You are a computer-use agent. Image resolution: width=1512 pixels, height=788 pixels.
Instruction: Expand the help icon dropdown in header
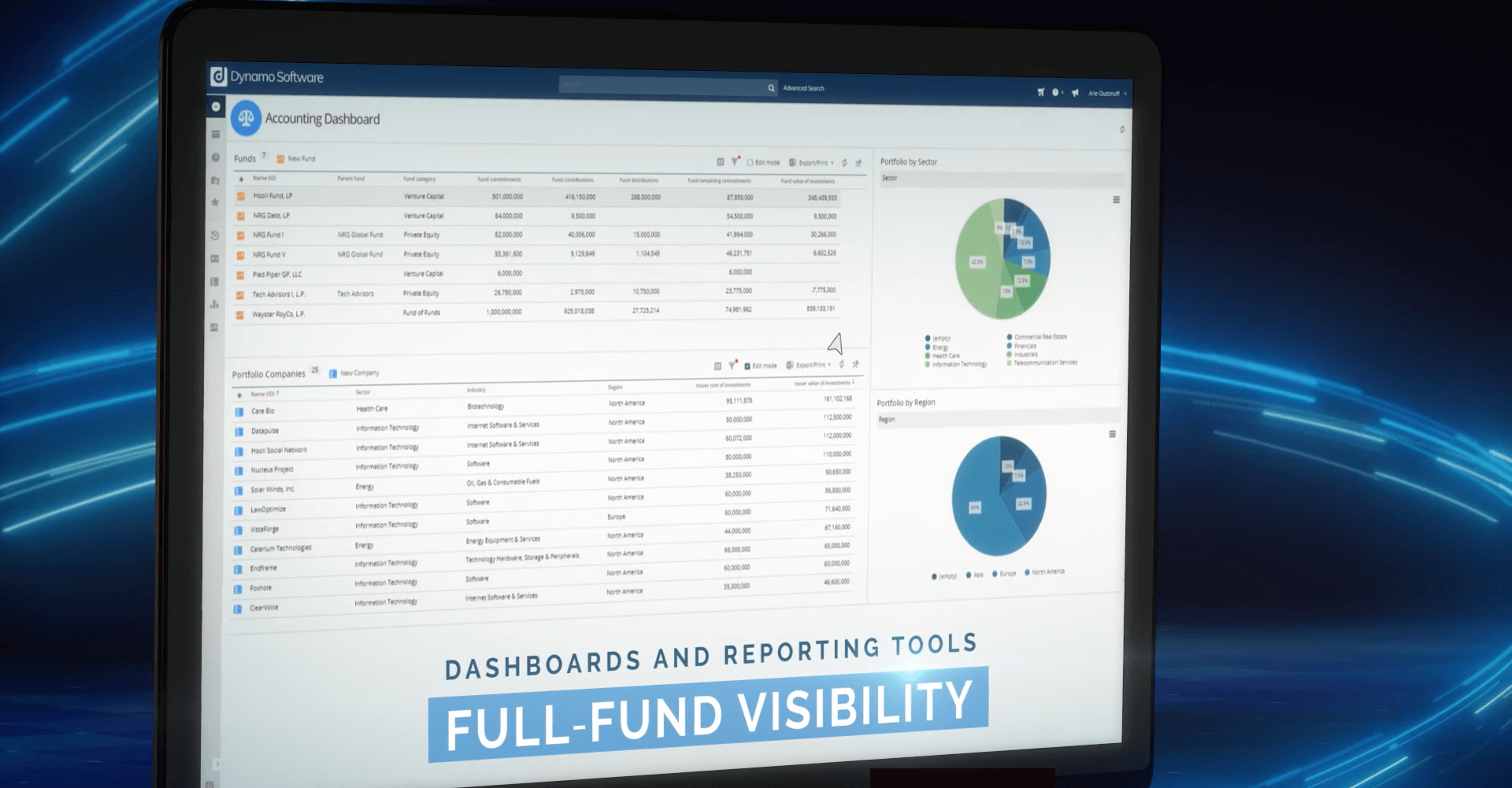1057,93
